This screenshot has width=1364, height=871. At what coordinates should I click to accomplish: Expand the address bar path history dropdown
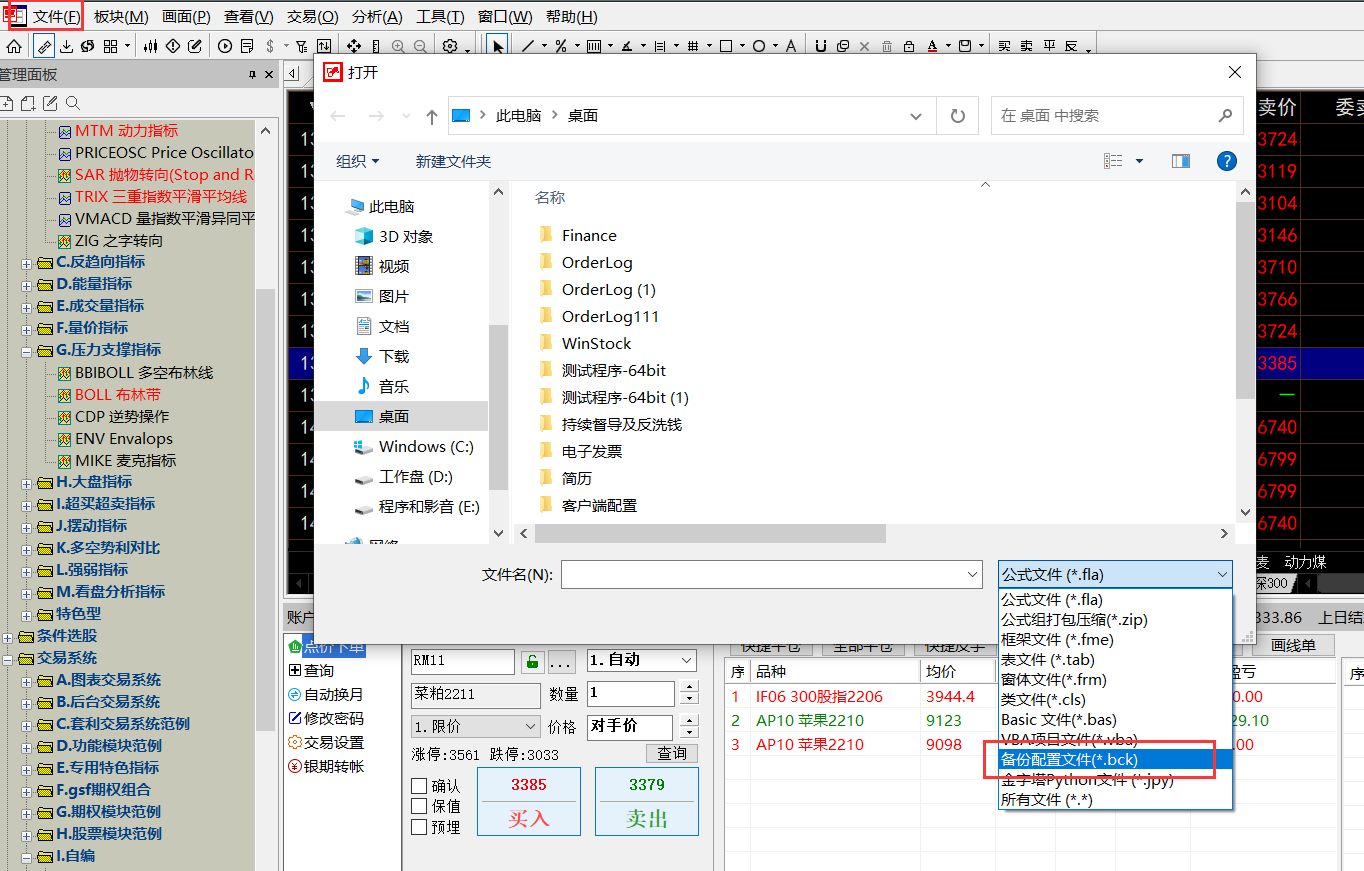916,116
